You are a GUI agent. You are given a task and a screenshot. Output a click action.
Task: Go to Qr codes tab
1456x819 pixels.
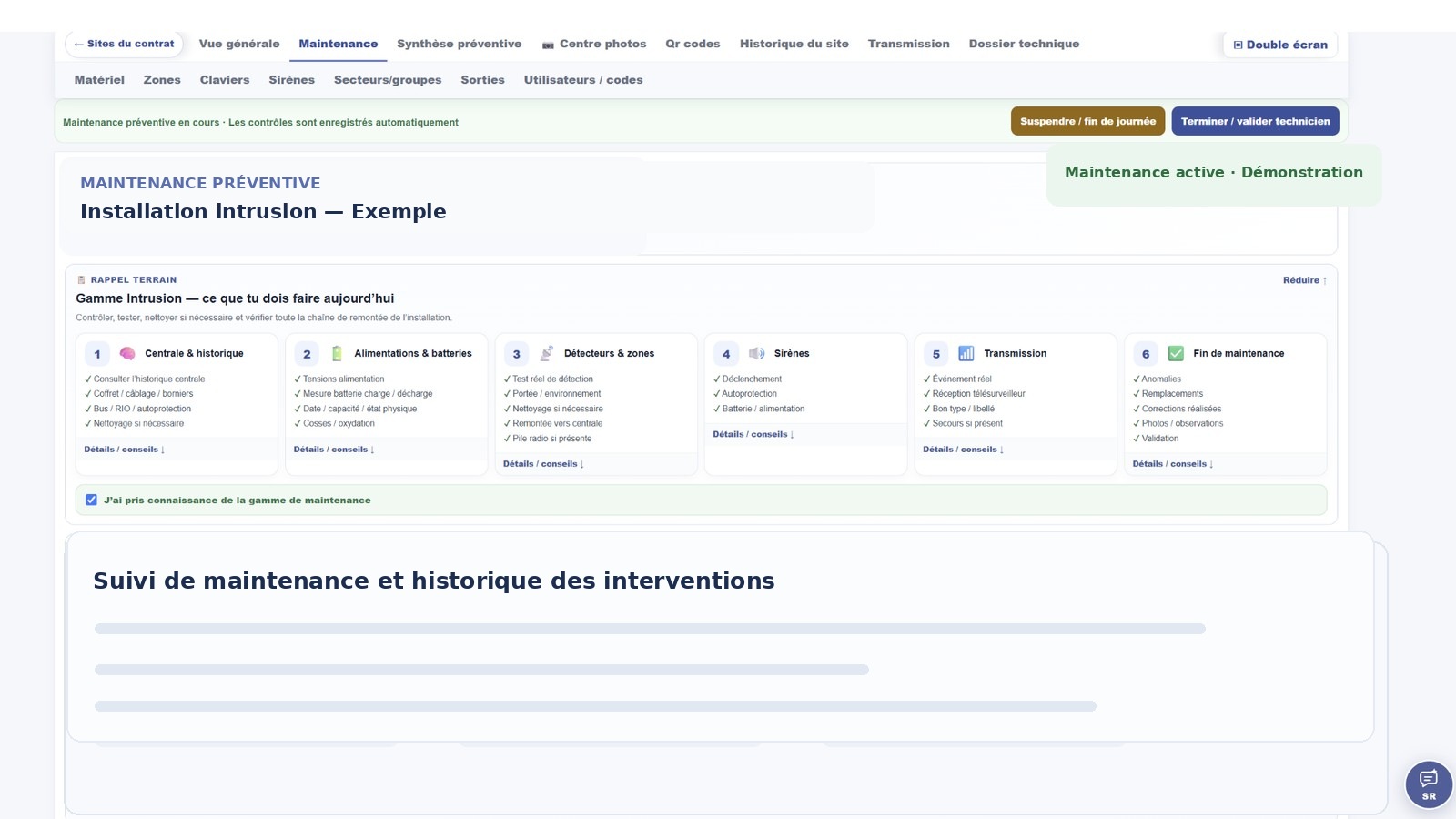pyautogui.click(x=693, y=44)
